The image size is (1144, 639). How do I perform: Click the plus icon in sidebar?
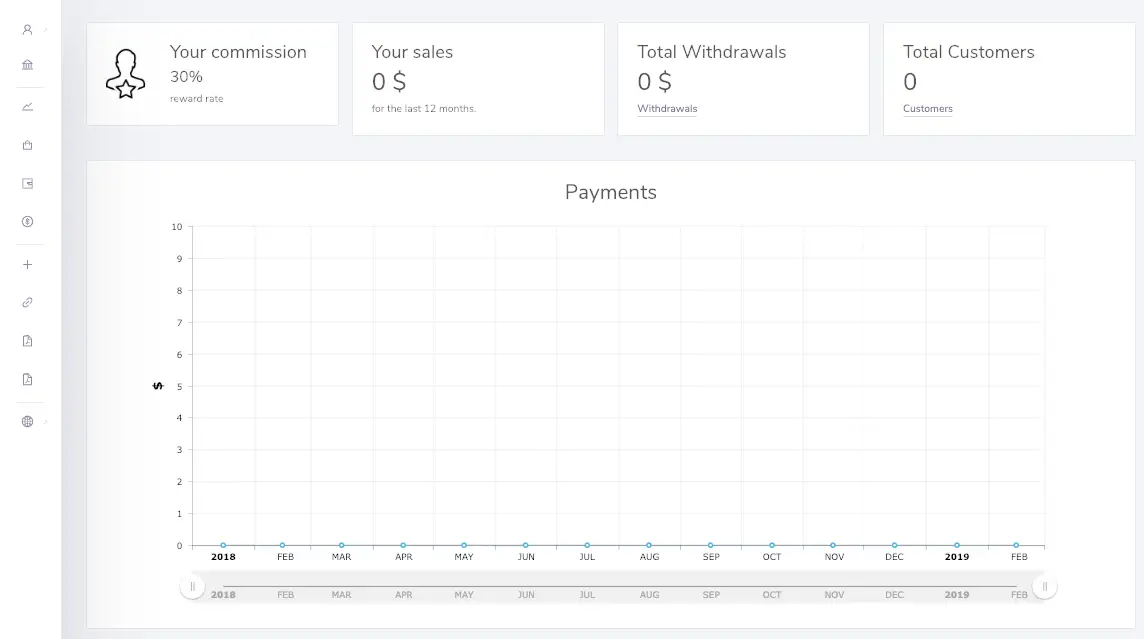click(x=27, y=265)
